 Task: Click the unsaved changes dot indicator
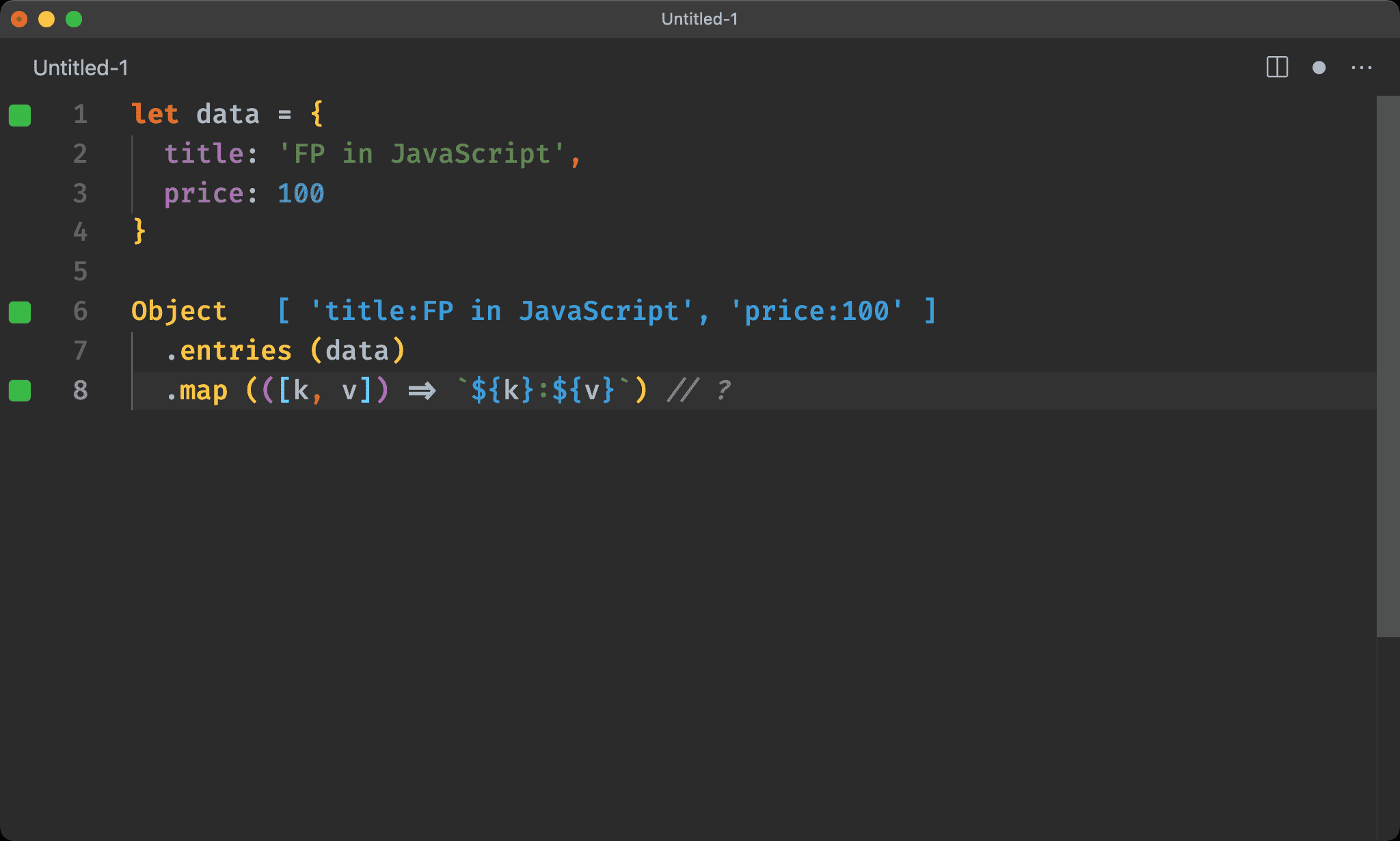(x=1319, y=68)
